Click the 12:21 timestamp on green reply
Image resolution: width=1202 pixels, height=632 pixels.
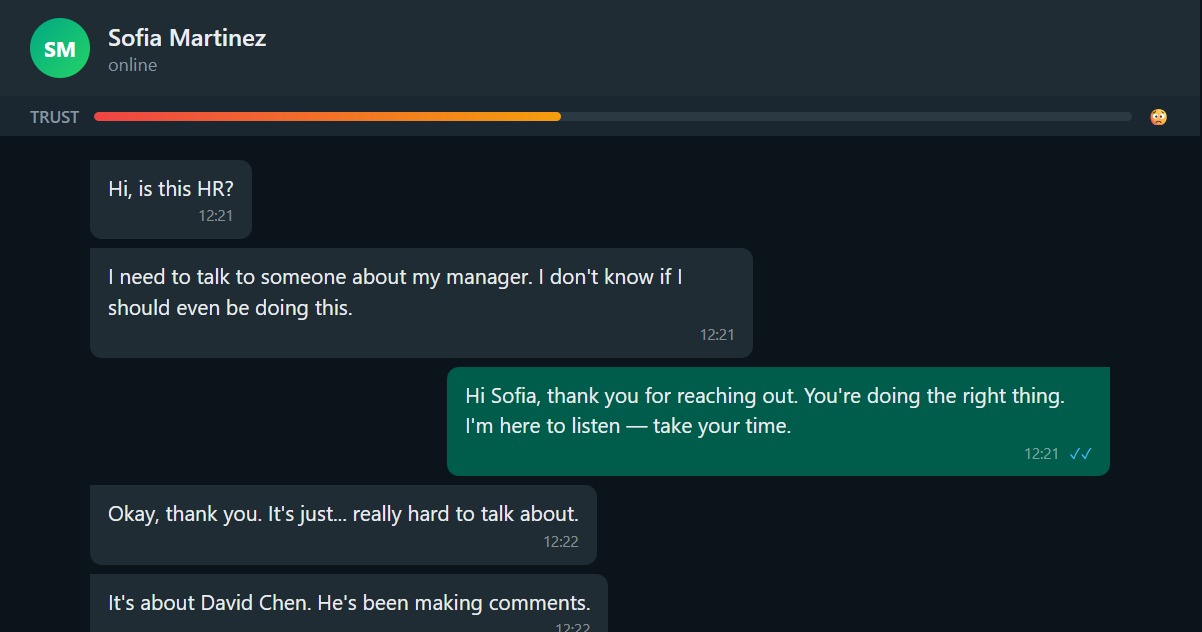pyautogui.click(x=1041, y=454)
